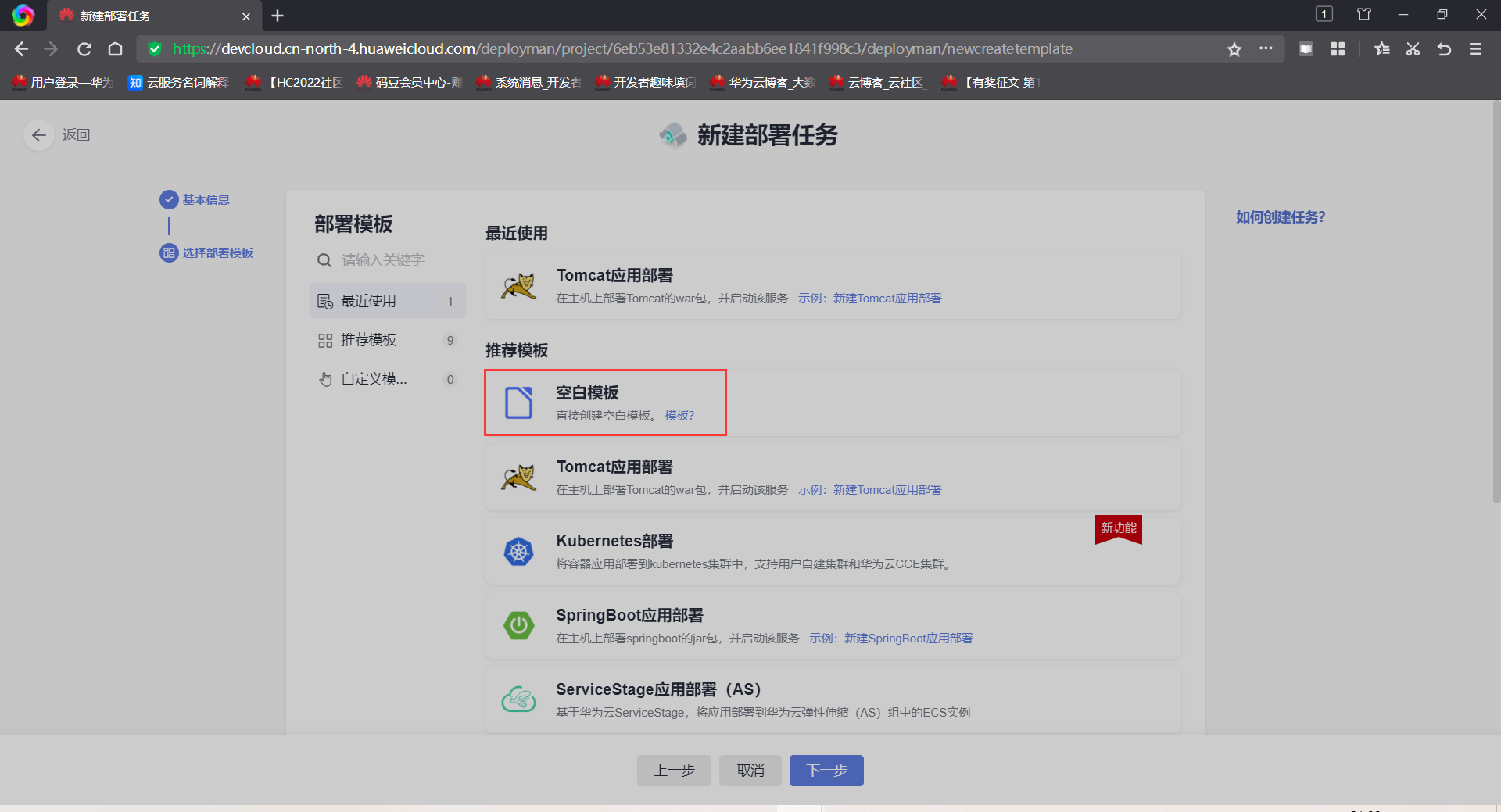The width and height of the screenshot is (1501, 812).
Task: Click the scissors screenshot tool icon
Action: tap(1413, 49)
